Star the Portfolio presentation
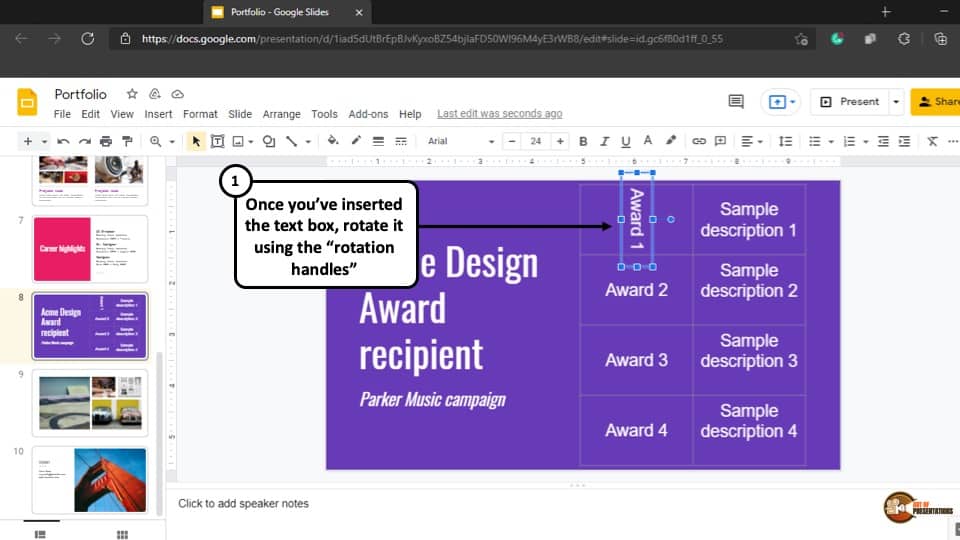This screenshot has width=960, height=540. [132, 94]
